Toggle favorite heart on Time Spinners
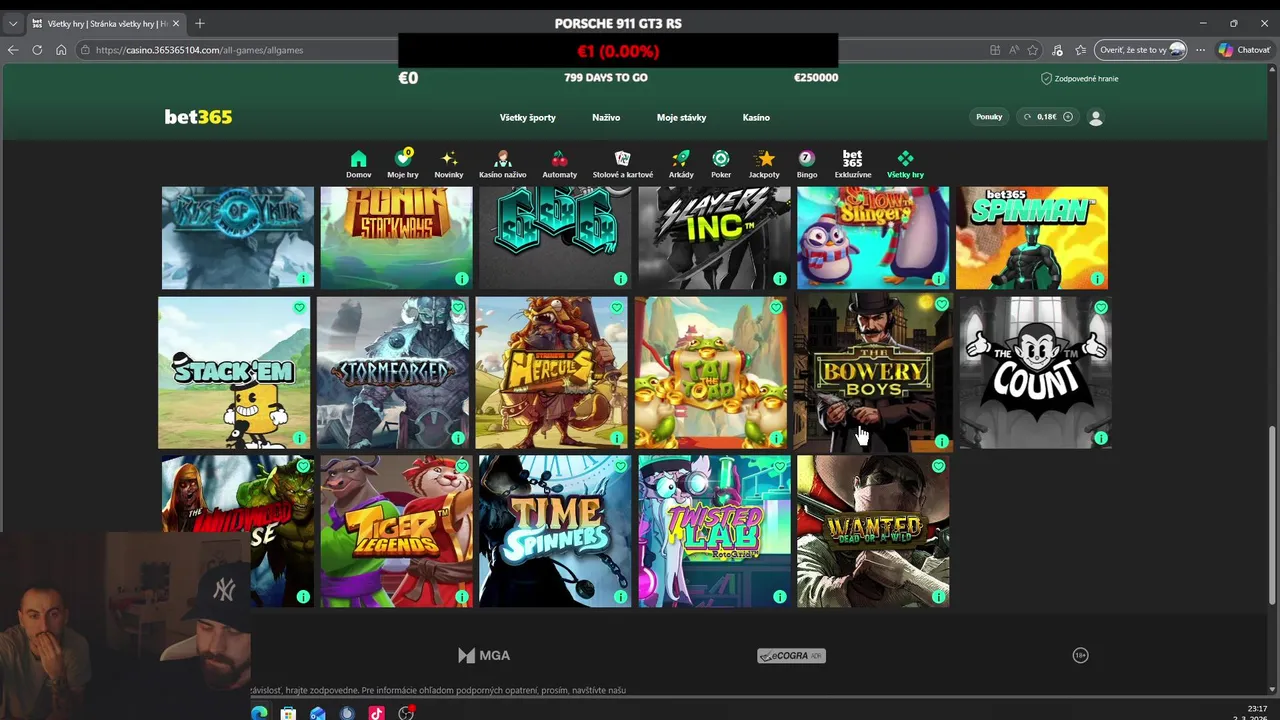The width and height of the screenshot is (1280, 720). coord(620,466)
